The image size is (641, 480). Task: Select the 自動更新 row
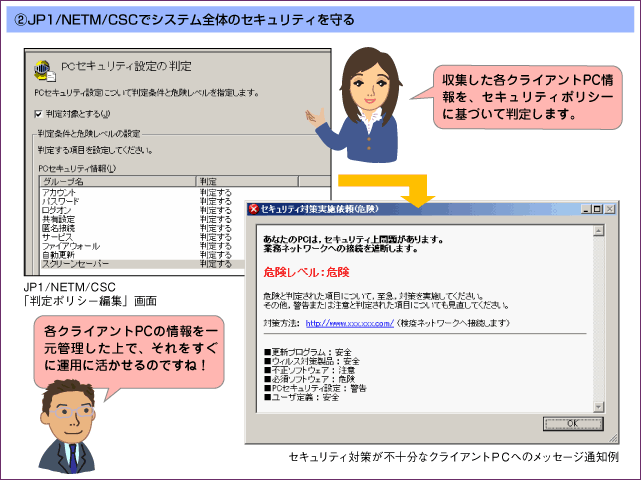[143, 255]
